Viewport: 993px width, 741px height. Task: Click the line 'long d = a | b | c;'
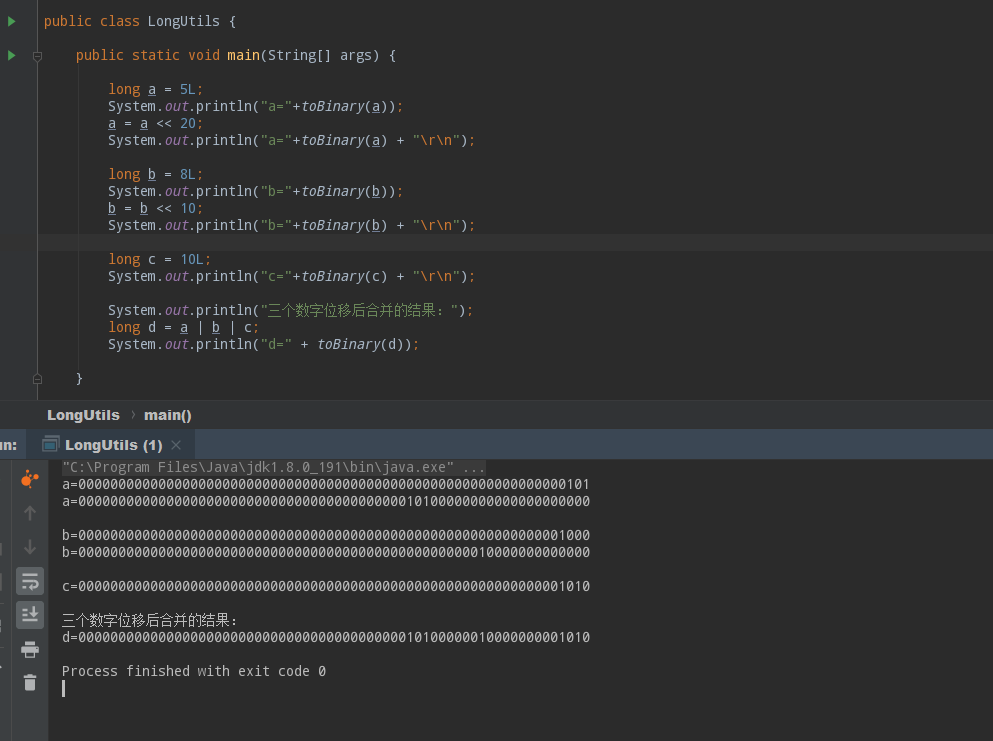tap(183, 327)
